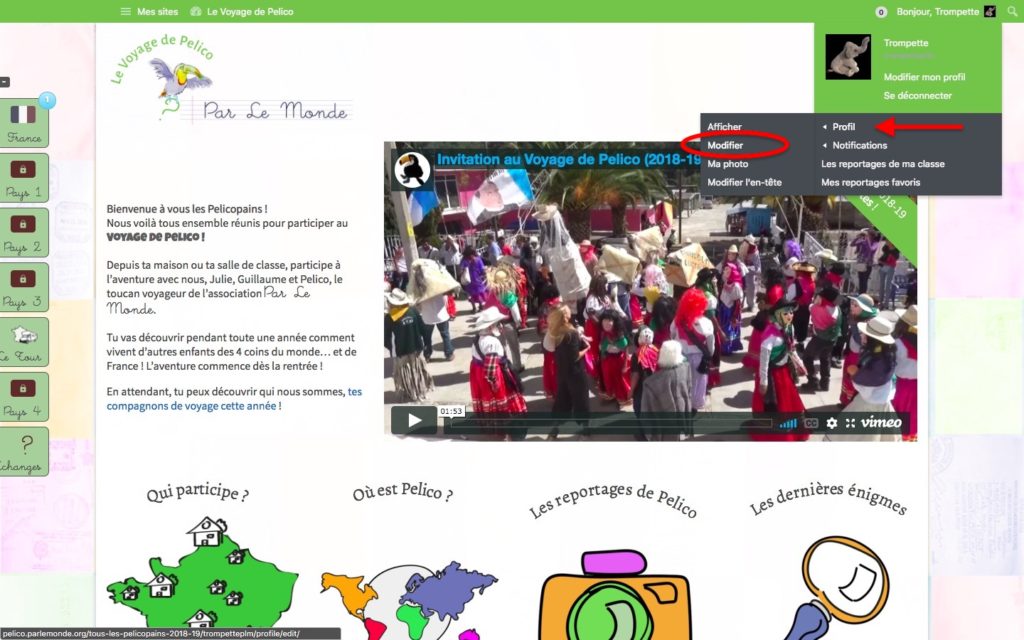
Task: Select Modifier in profile submenu
Action: click(x=725, y=145)
